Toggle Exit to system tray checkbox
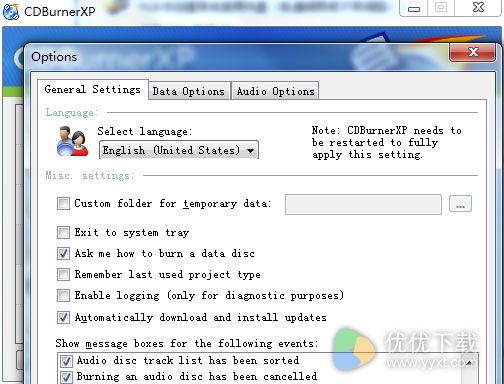Viewport: 504px width, 384px height. coord(63,232)
